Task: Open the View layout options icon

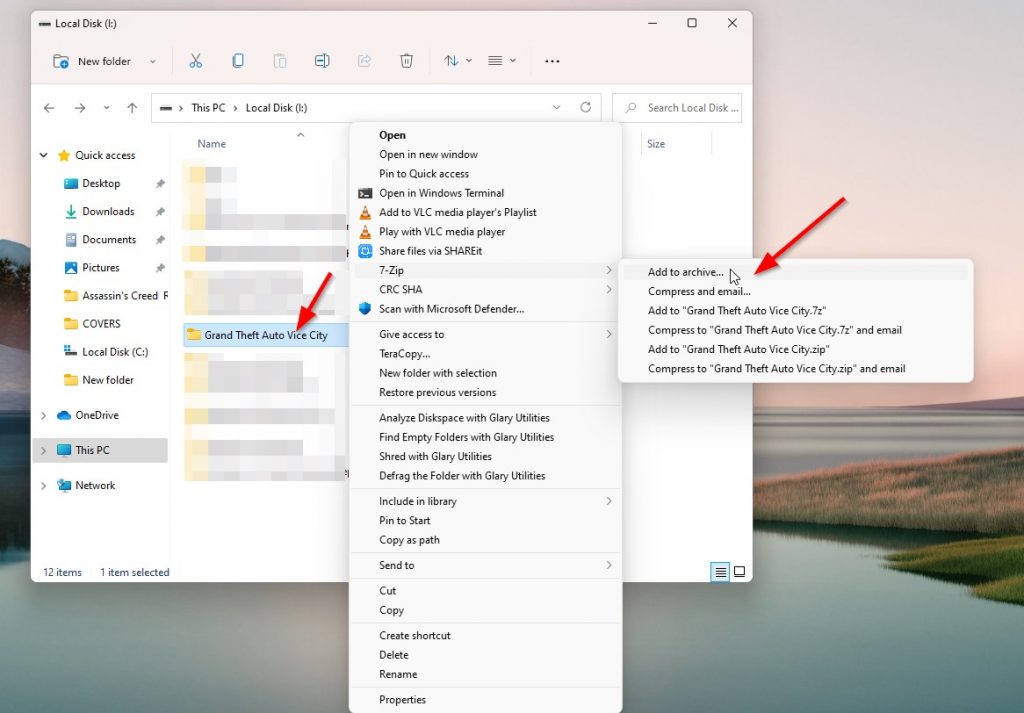Action: click(x=502, y=61)
